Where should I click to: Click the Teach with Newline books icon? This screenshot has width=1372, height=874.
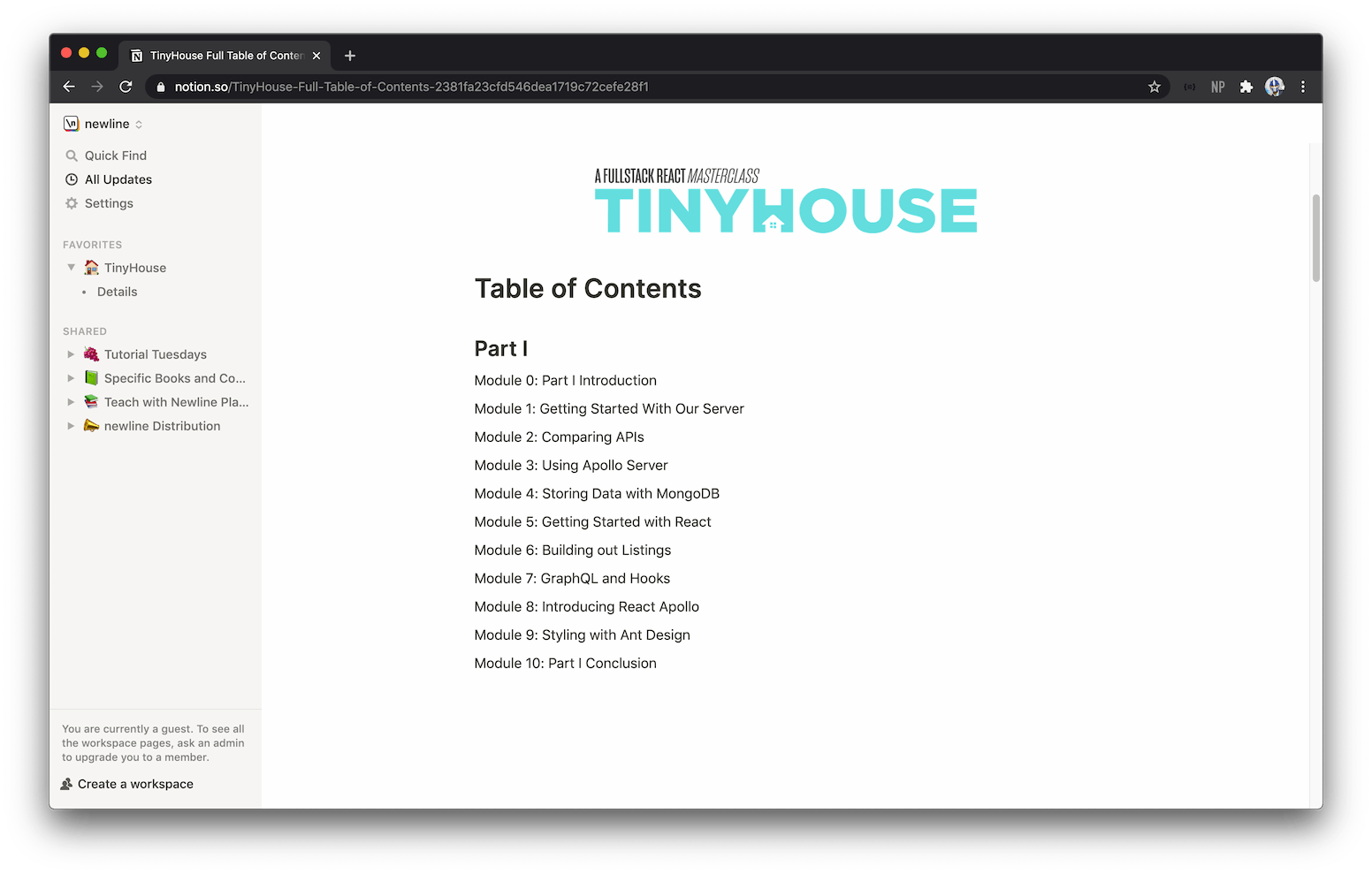tap(91, 402)
